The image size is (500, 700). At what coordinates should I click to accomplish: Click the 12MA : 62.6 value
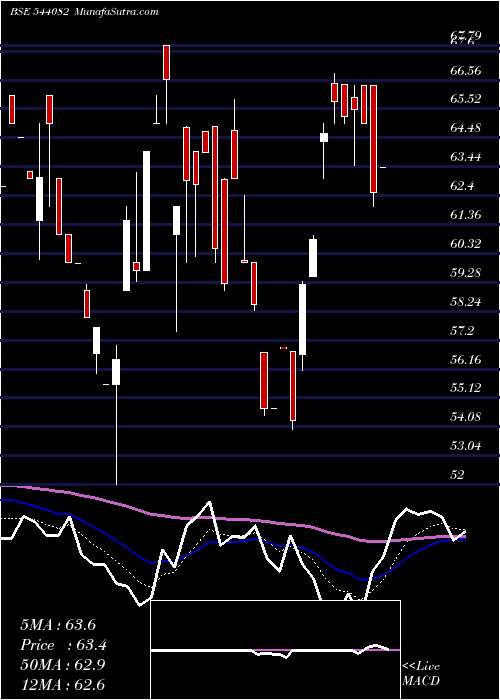click(63, 684)
